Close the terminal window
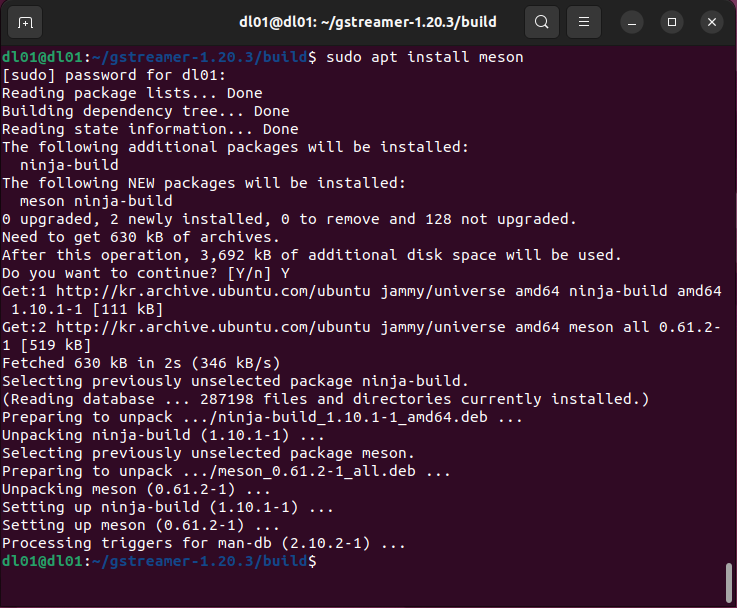Image resolution: width=737 pixels, height=608 pixels. click(712, 22)
